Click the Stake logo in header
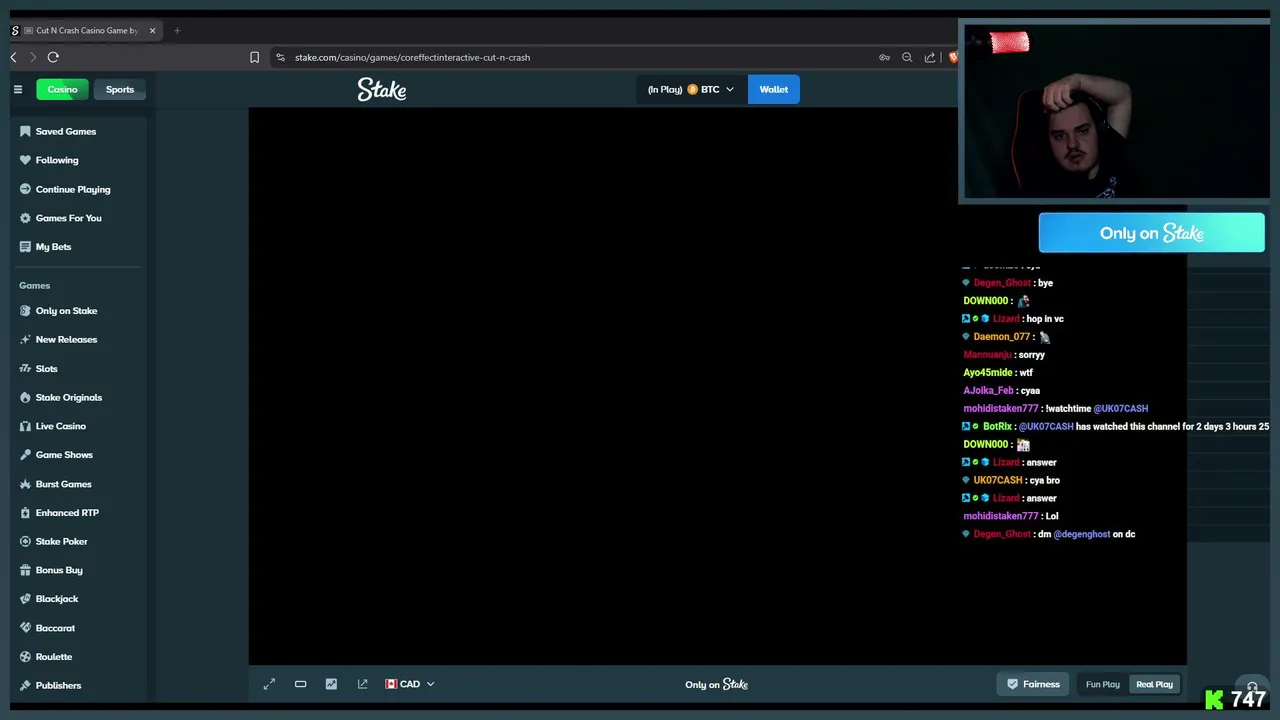 [x=382, y=90]
